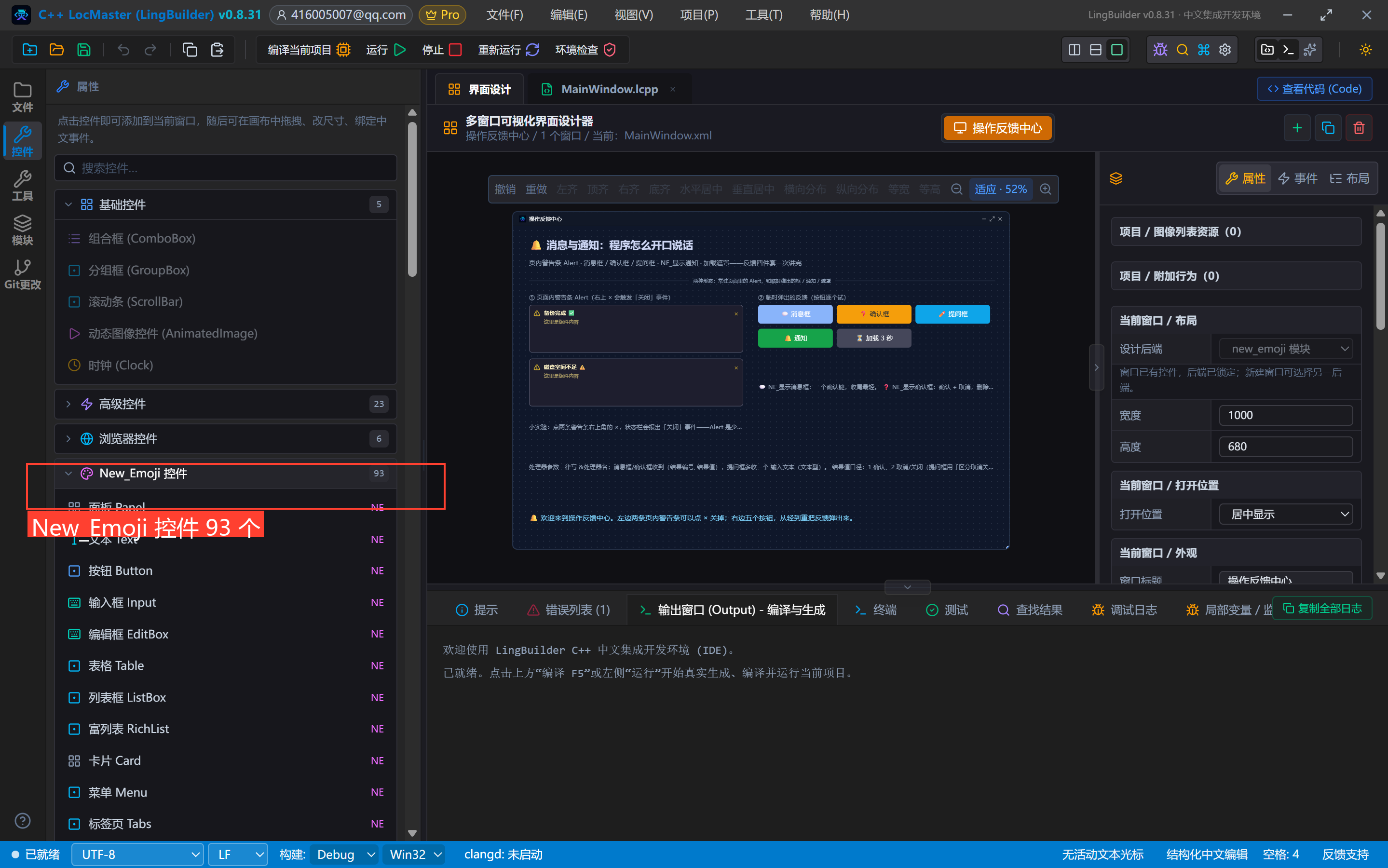Viewport: 1388px width, 868px height.
Task: Click the redo arrow in top toolbar
Action: (150, 50)
